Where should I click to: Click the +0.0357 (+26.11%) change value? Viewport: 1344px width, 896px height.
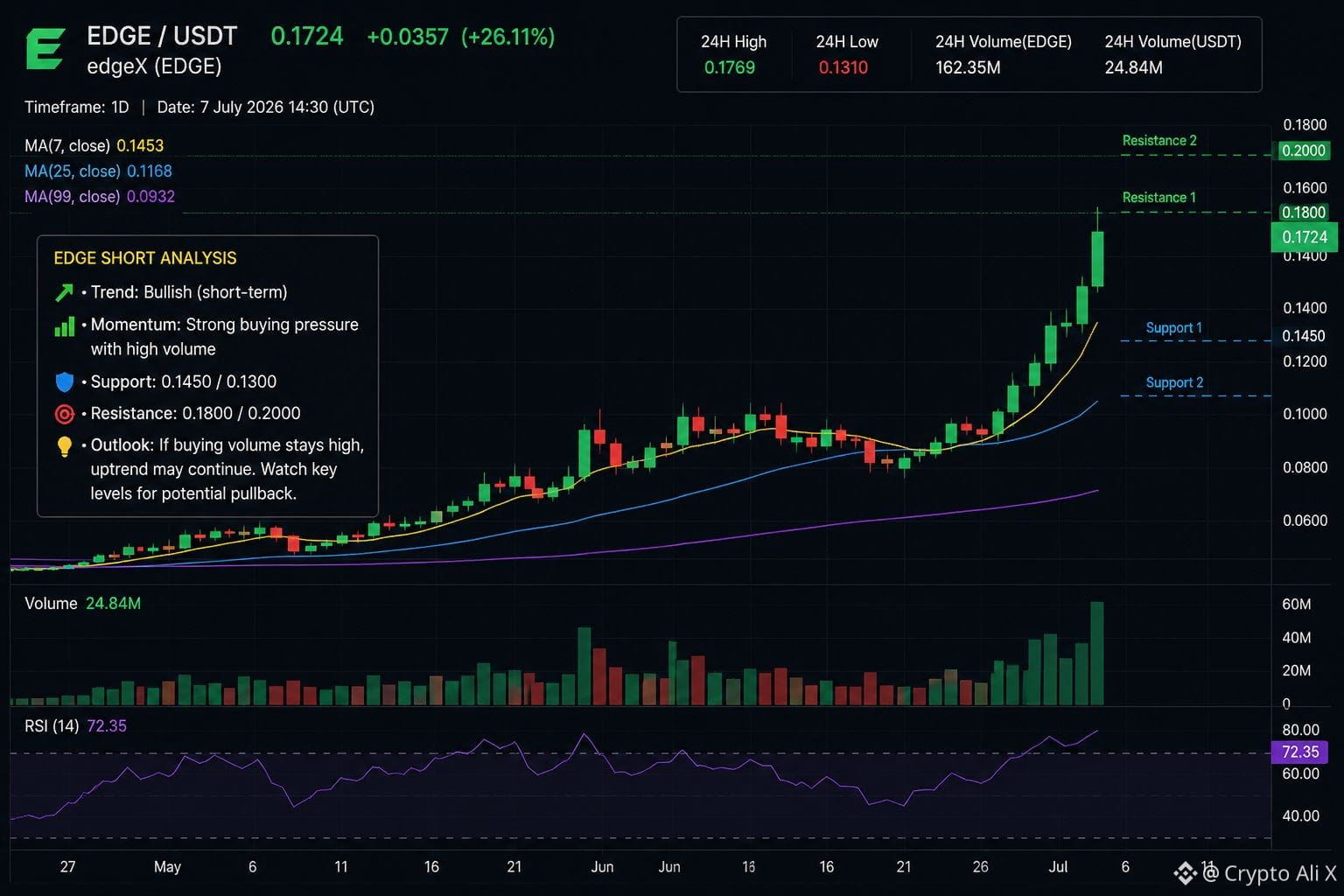460,37
